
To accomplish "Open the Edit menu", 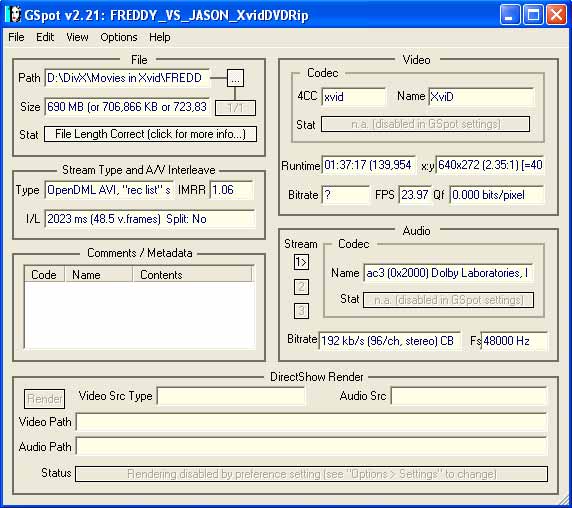I will tap(45, 37).
